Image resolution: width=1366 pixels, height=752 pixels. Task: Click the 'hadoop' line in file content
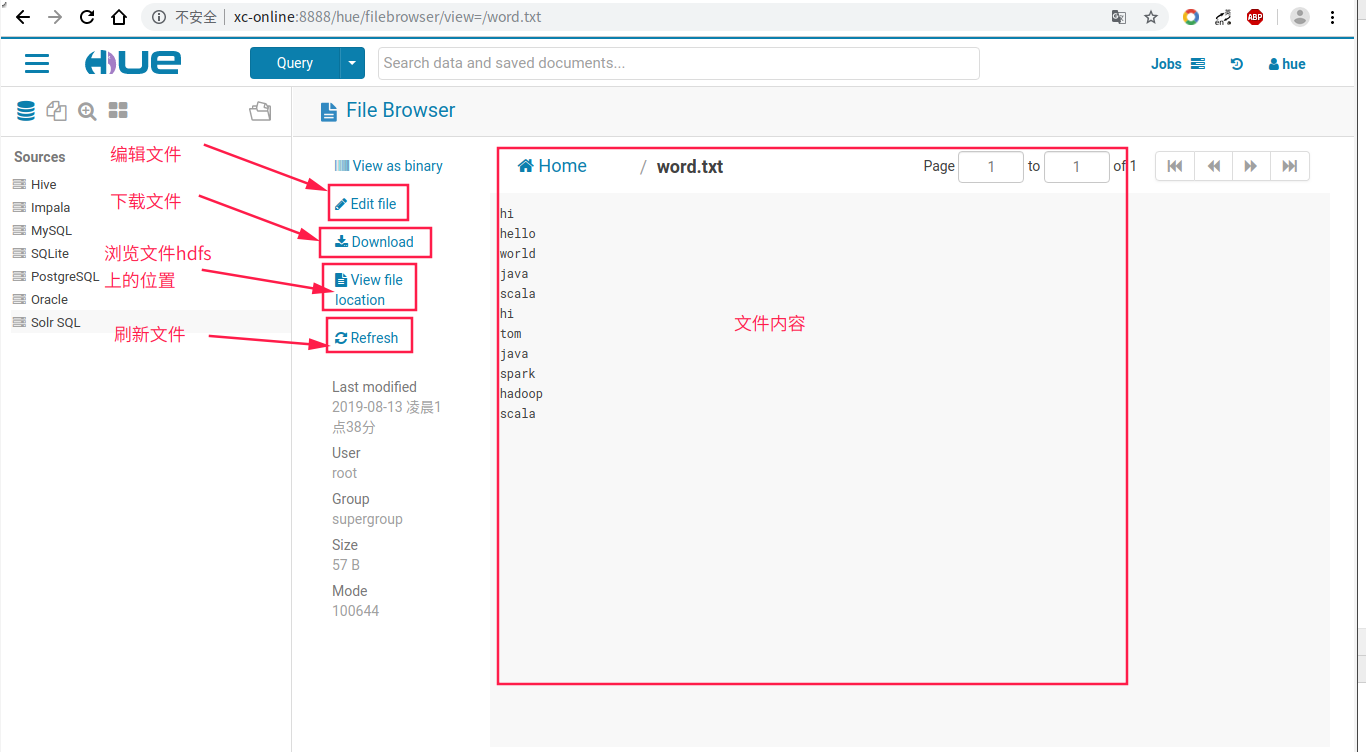tap(521, 394)
